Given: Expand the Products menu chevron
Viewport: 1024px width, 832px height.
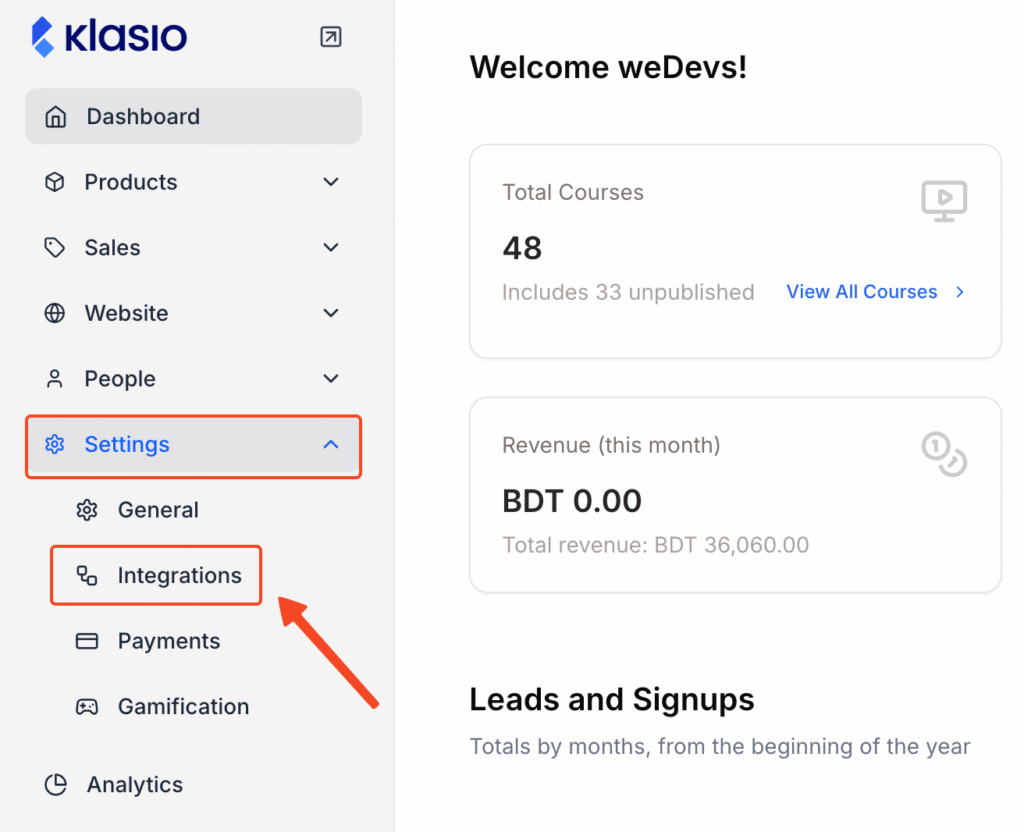Looking at the screenshot, I should pos(331,182).
